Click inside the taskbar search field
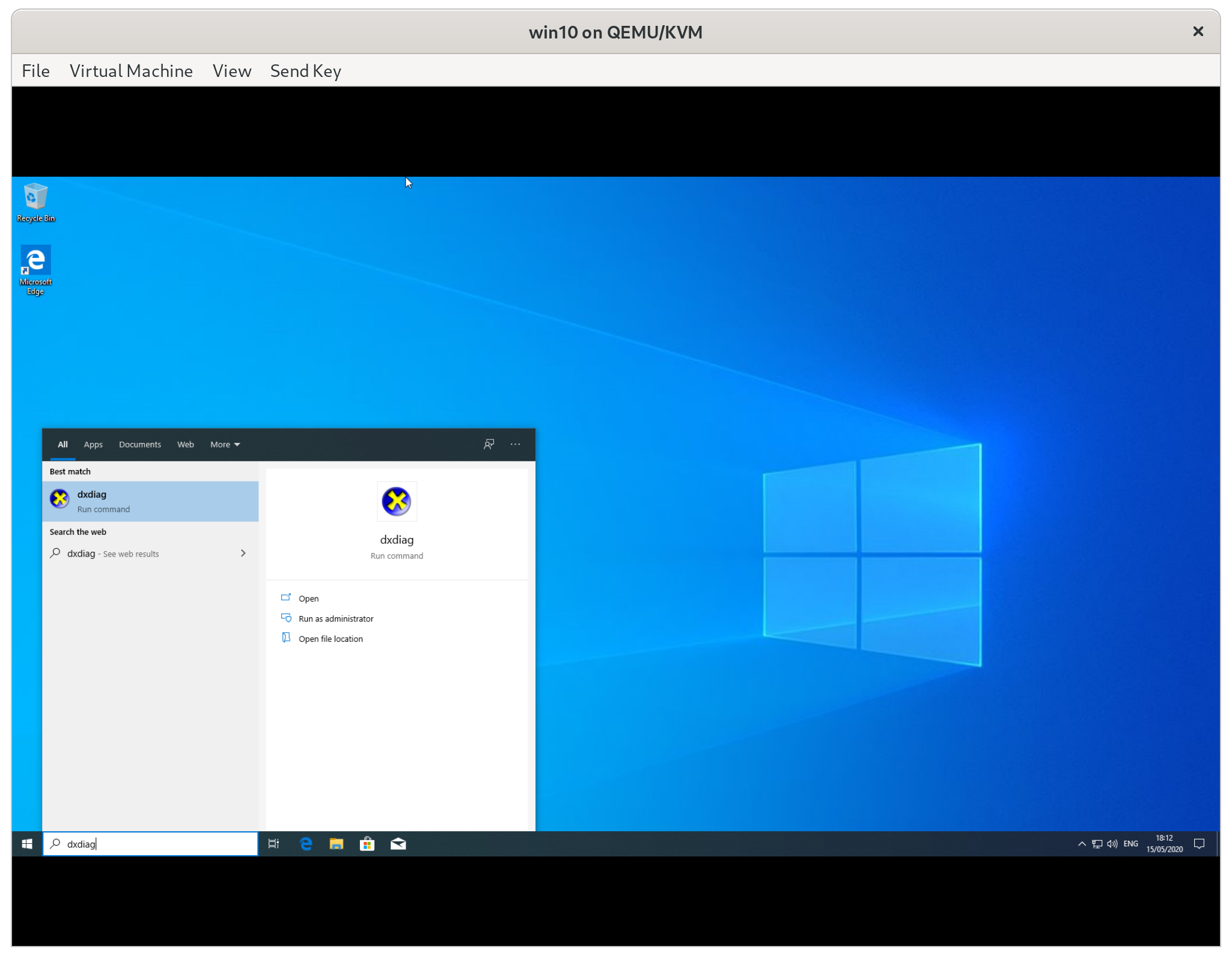This screenshot has height=958, width=1232. point(150,843)
